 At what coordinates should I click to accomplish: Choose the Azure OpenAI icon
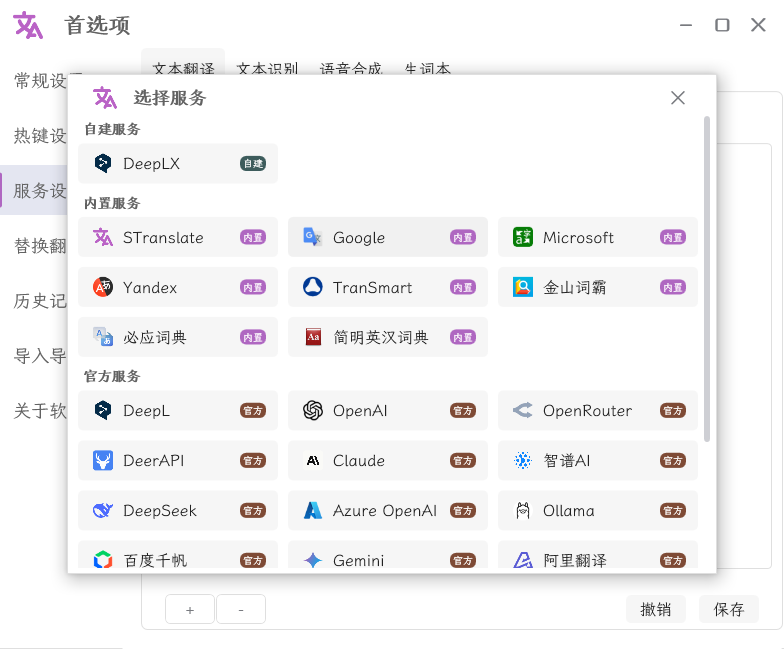tap(313, 511)
